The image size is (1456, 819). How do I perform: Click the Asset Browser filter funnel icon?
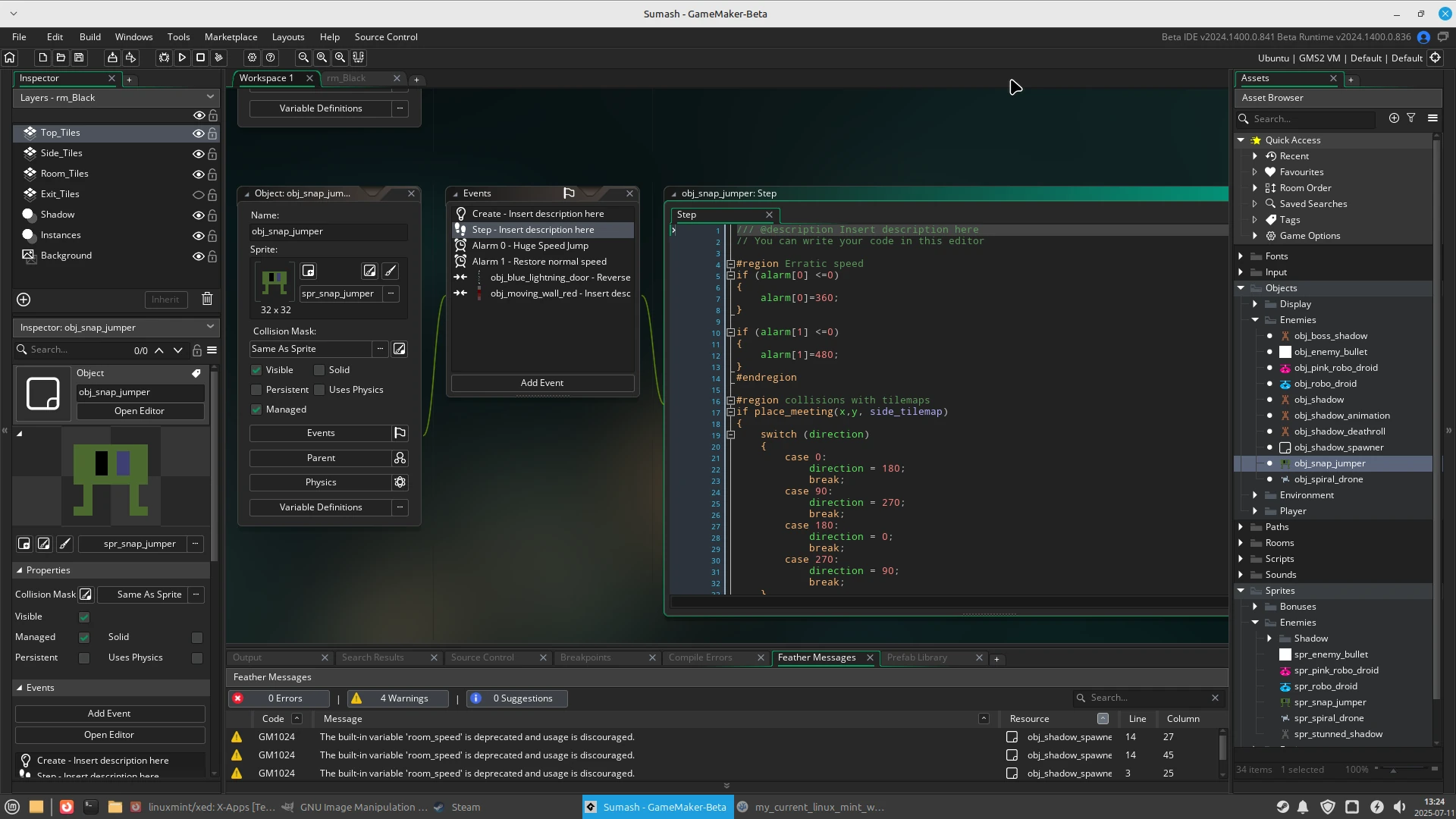(1411, 118)
